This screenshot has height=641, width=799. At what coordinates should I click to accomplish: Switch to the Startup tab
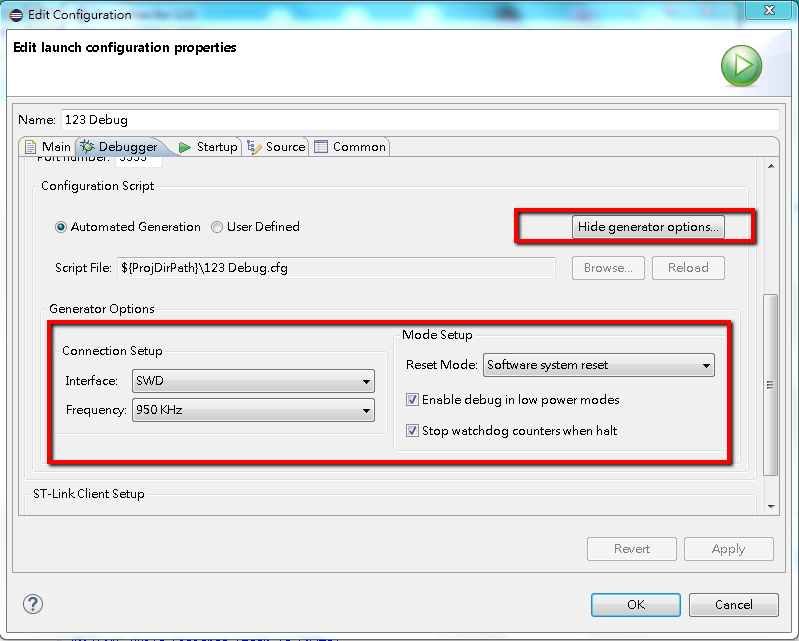pyautogui.click(x=208, y=147)
